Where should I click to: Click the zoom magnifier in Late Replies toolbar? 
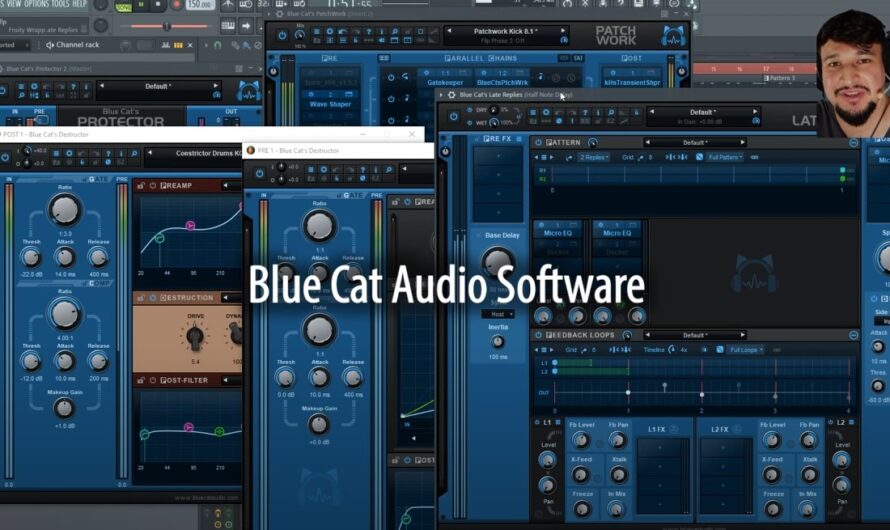point(611,112)
